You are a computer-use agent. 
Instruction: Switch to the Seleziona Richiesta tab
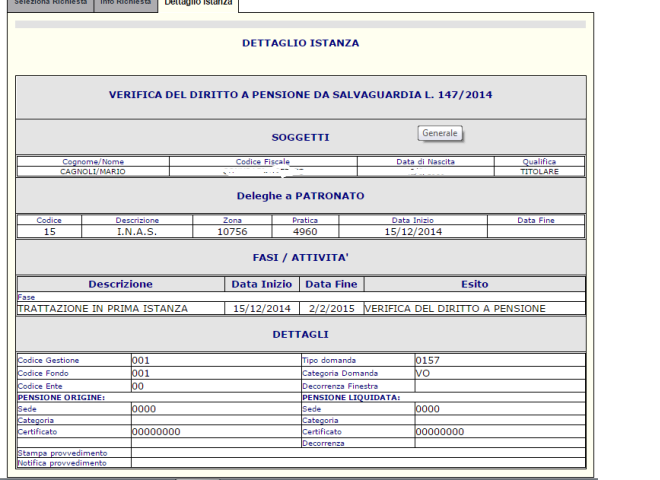48,4
